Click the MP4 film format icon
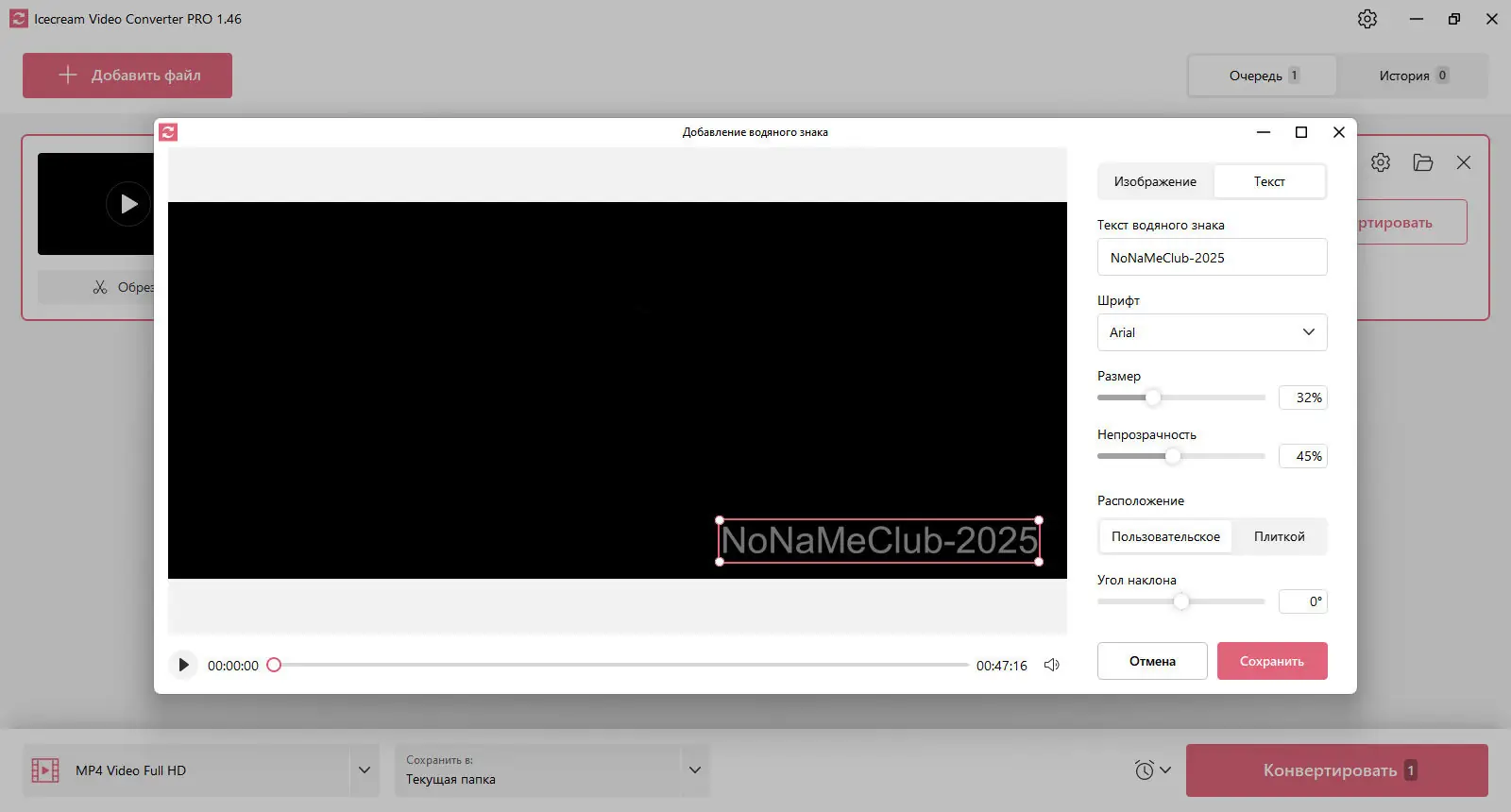The width and height of the screenshot is (1511, 812). point(45,770)
